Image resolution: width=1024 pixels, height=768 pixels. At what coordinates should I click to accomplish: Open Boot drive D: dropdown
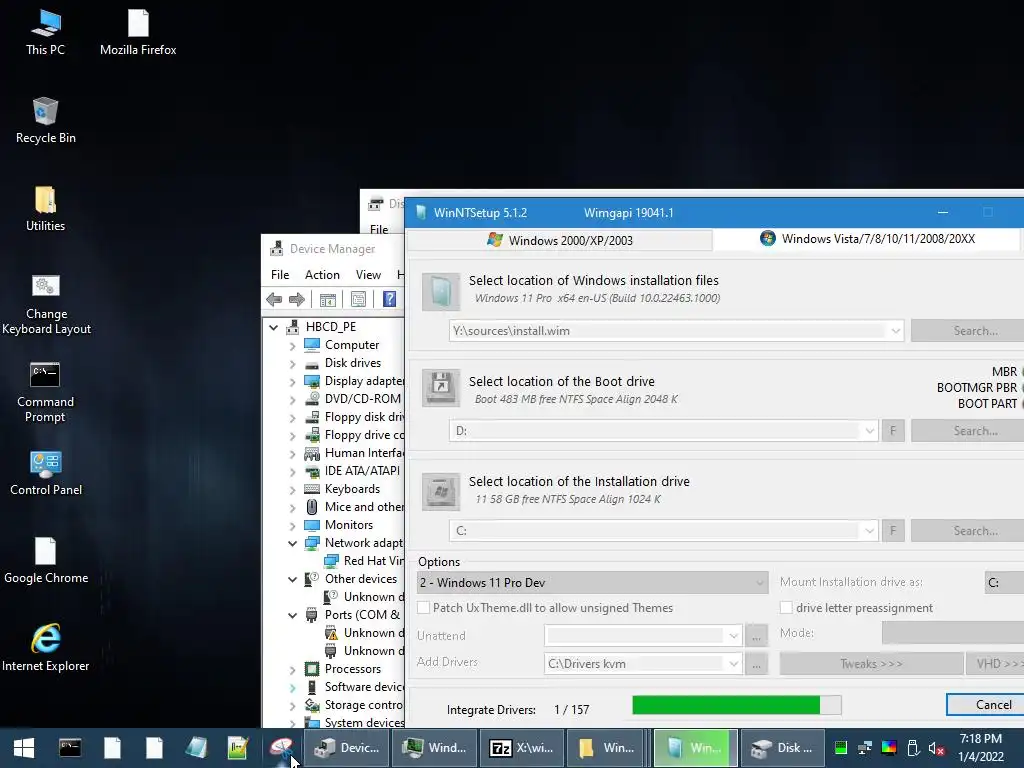[869, 431]
